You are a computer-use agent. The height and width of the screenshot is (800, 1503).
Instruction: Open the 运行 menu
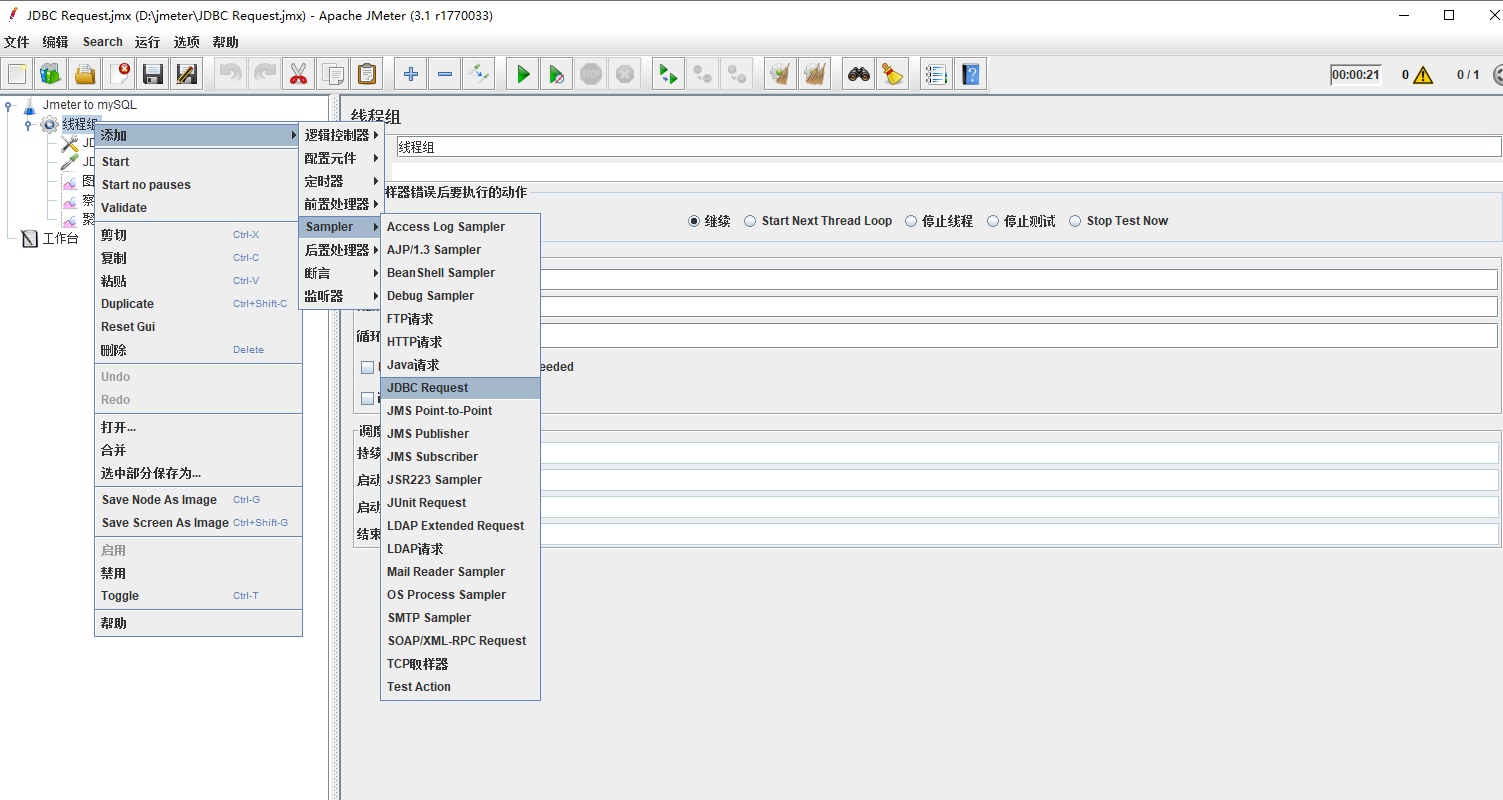click(x=147, y=42)
